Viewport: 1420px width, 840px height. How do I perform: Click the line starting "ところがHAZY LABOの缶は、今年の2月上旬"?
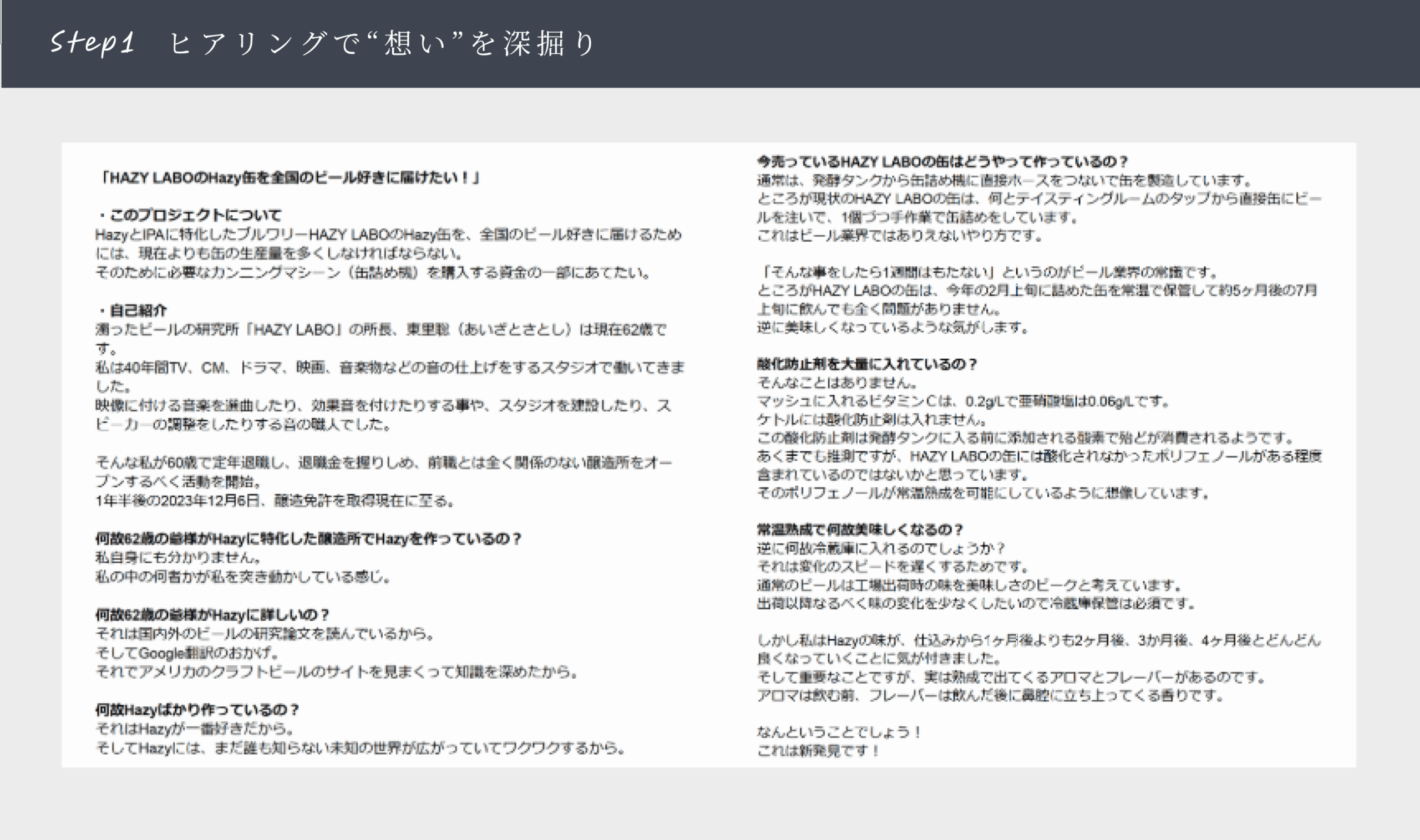[1037, 291]
